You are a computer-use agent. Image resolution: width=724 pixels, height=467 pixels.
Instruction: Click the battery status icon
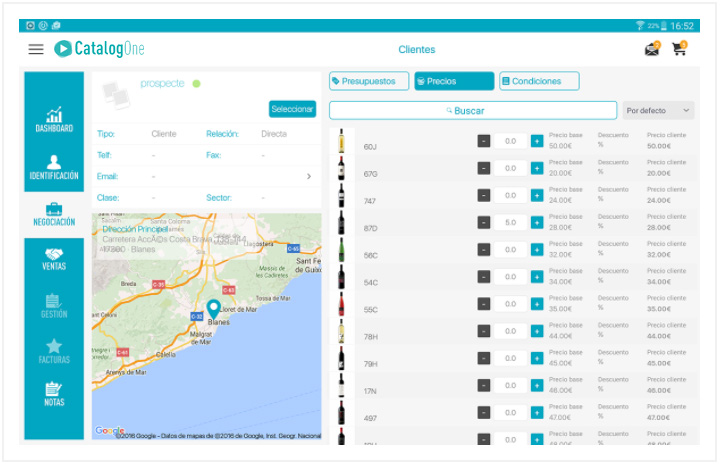pyautogui.click(x=664, y=26)
